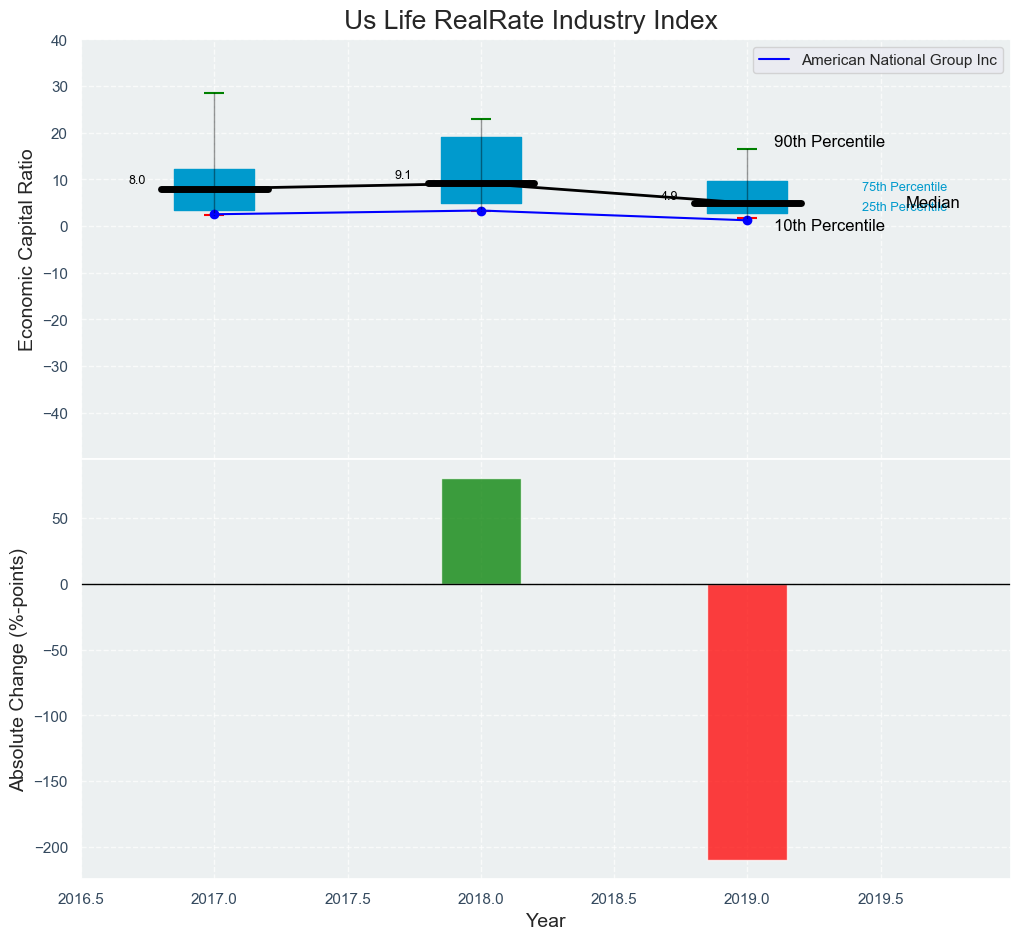The image size is (1021, 940).
Task: Click the Absolute Change (%-points) axis label
Action: (17, 669)
